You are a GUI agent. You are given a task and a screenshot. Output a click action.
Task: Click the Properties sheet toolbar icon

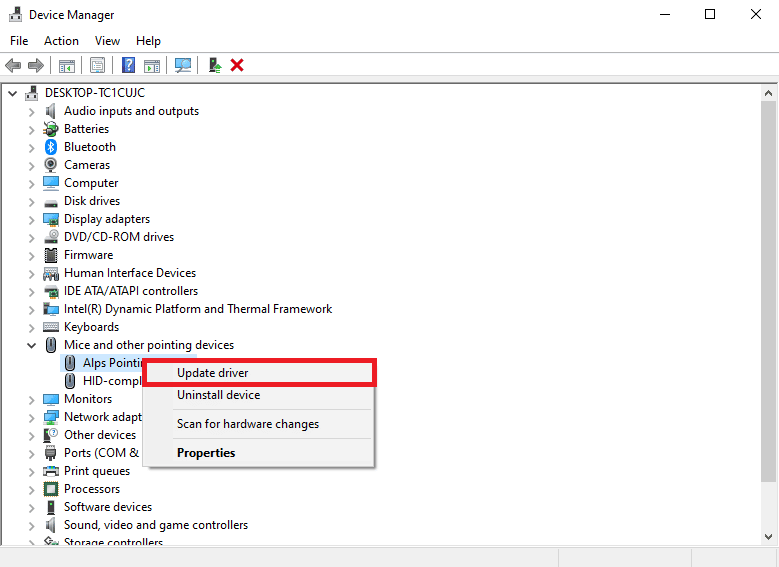tap(97, 65)
